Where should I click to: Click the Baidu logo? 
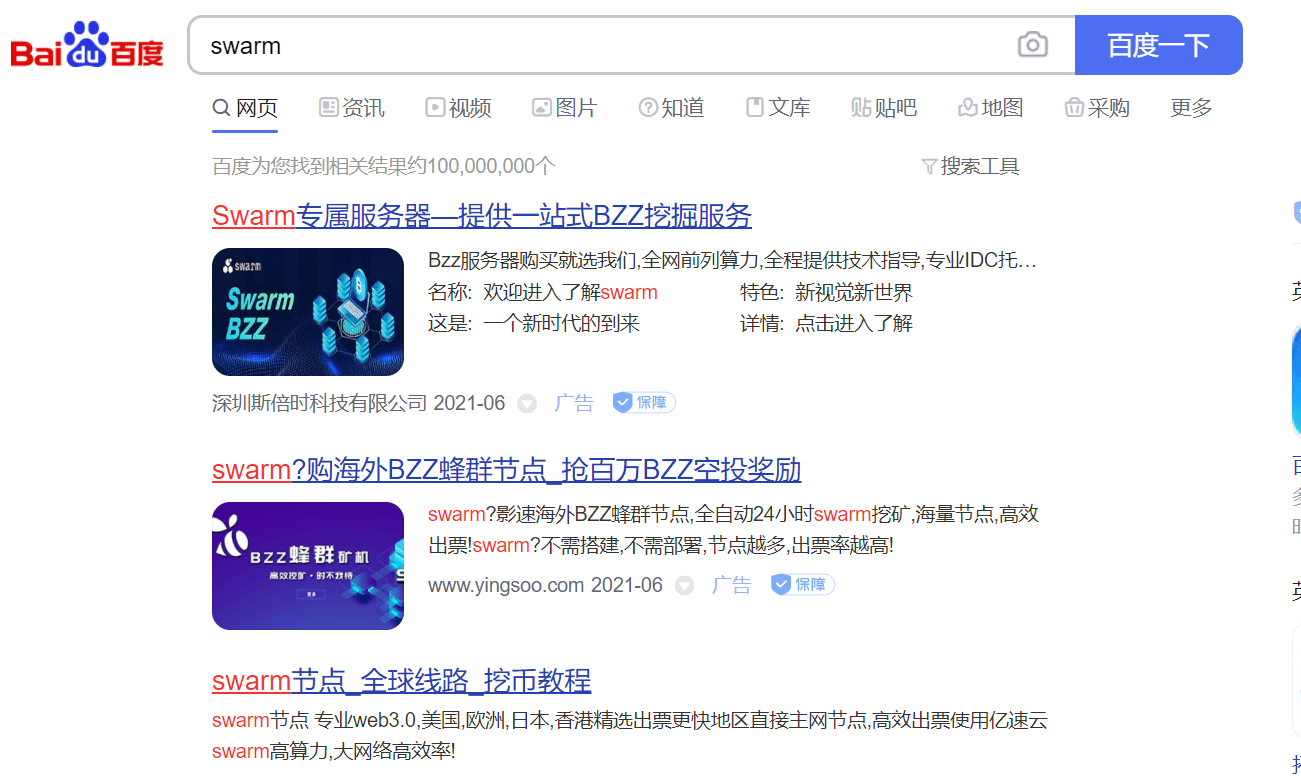pos(86,46)
